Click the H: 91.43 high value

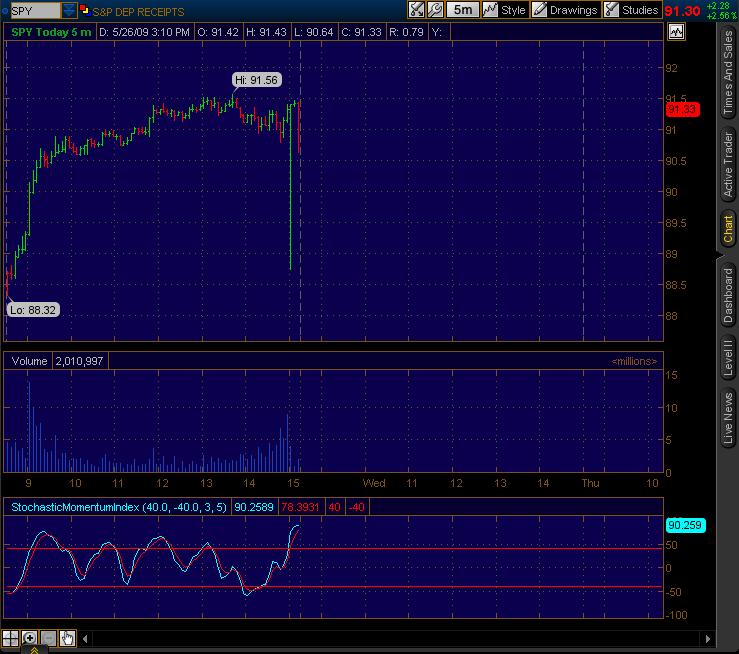266,33
